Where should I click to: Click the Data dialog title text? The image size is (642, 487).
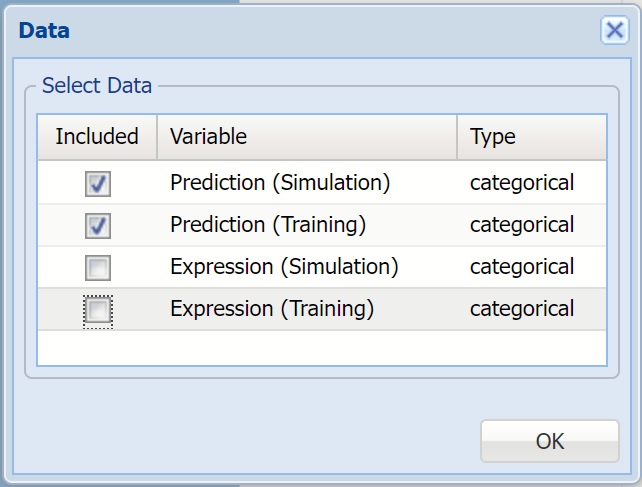[45, 31]
